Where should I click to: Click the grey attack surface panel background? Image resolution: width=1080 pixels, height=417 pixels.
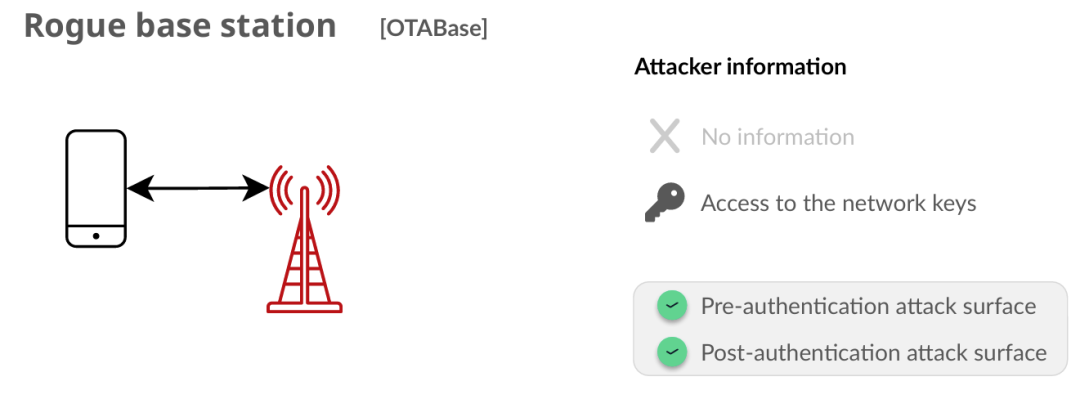click(x=850, y=329)
